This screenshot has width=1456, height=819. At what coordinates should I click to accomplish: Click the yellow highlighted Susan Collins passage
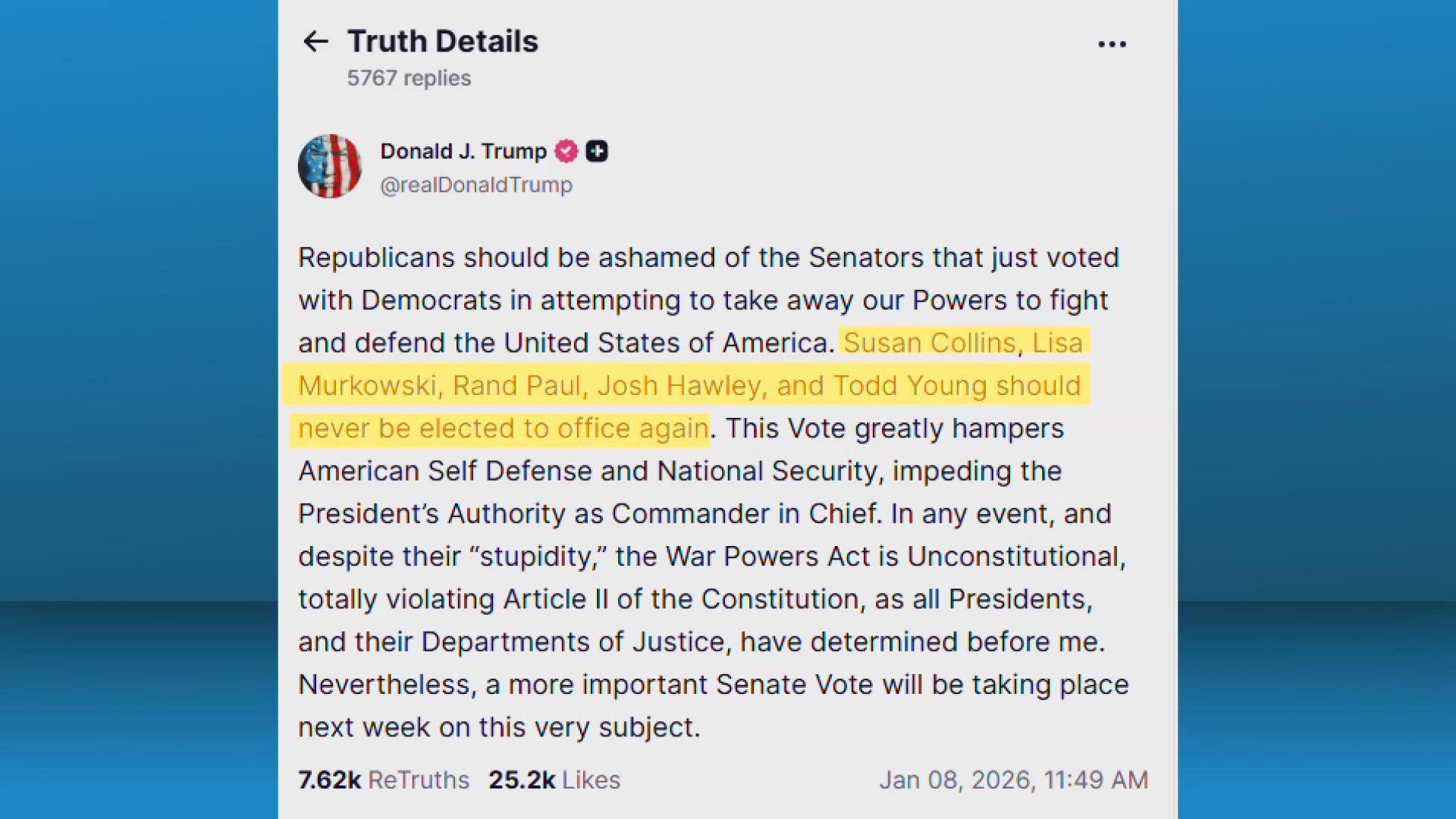689,385
